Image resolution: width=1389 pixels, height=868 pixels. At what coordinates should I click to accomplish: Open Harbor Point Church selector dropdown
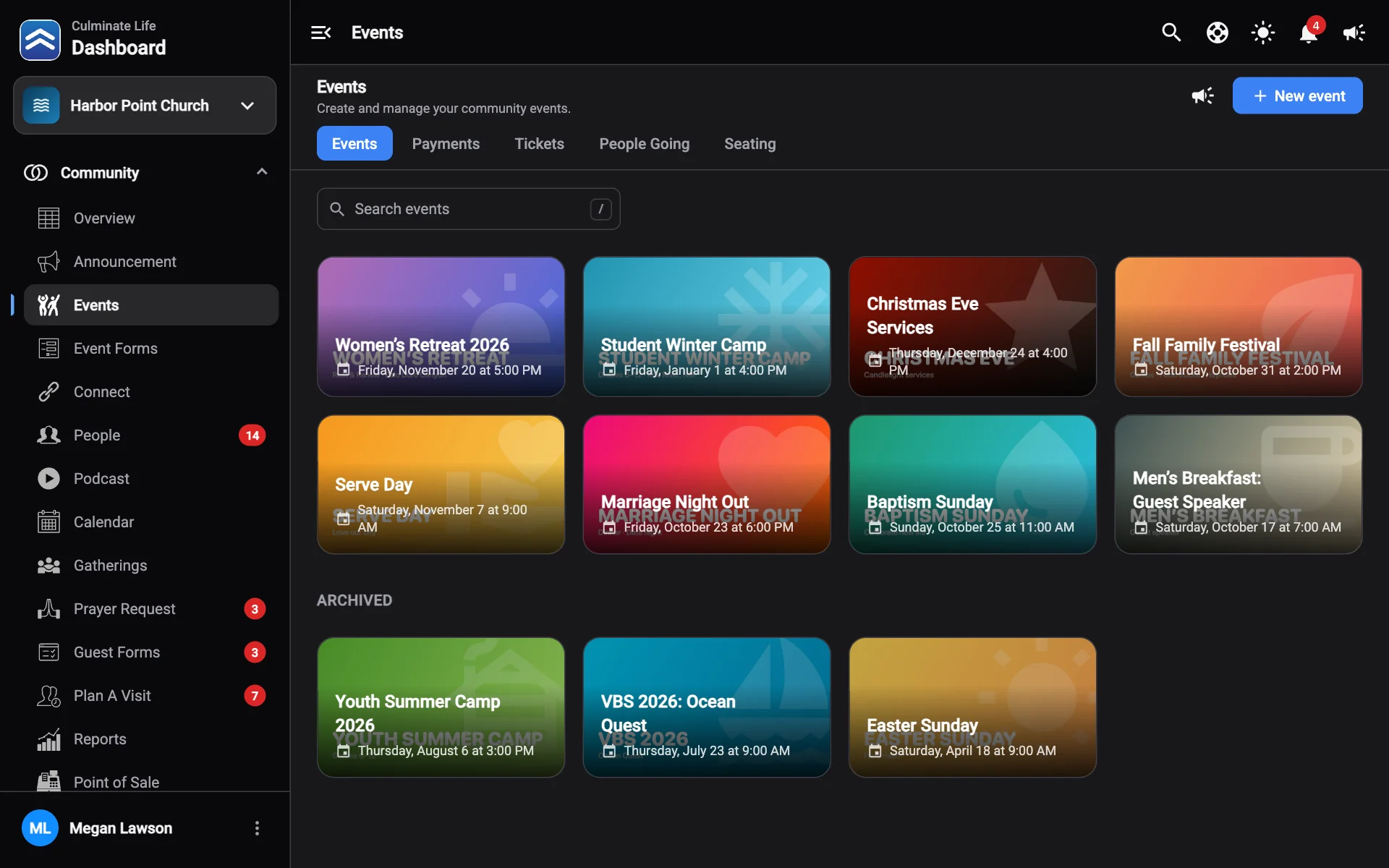145,106
